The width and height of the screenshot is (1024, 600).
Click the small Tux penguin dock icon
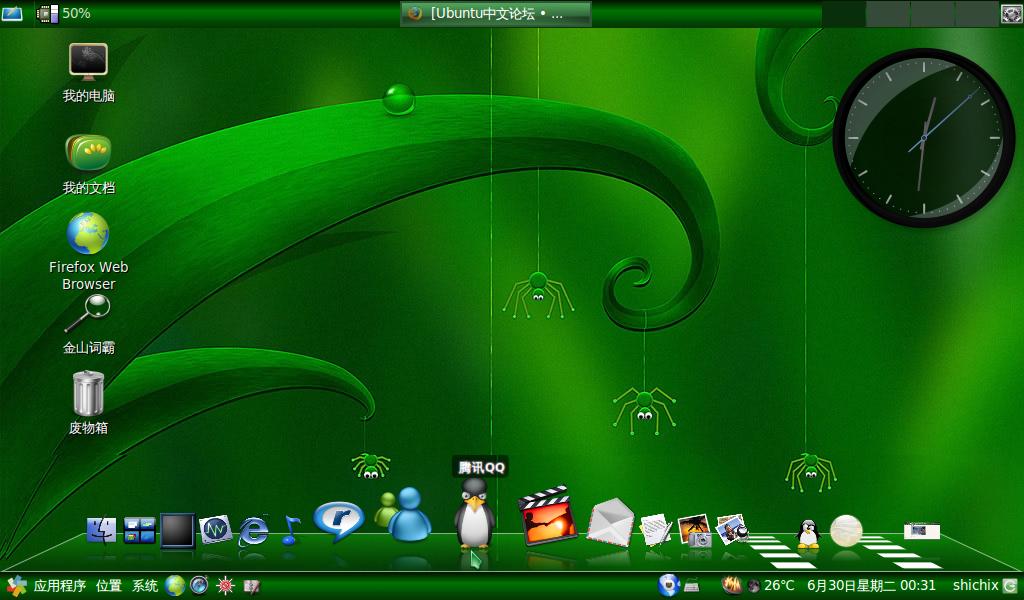[x=808, y=533]
